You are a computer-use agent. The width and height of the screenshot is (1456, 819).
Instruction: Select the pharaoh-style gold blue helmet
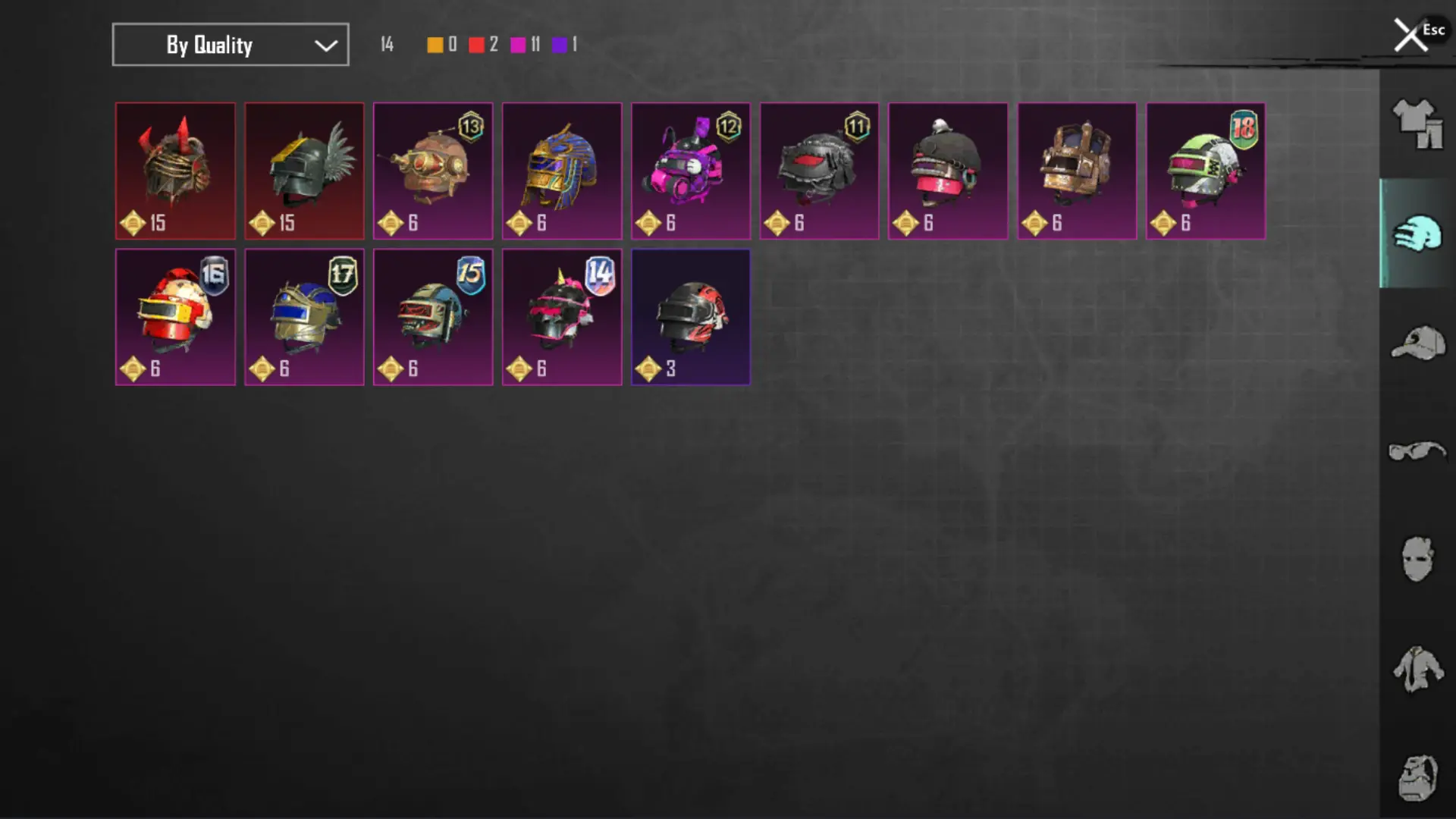562,171
